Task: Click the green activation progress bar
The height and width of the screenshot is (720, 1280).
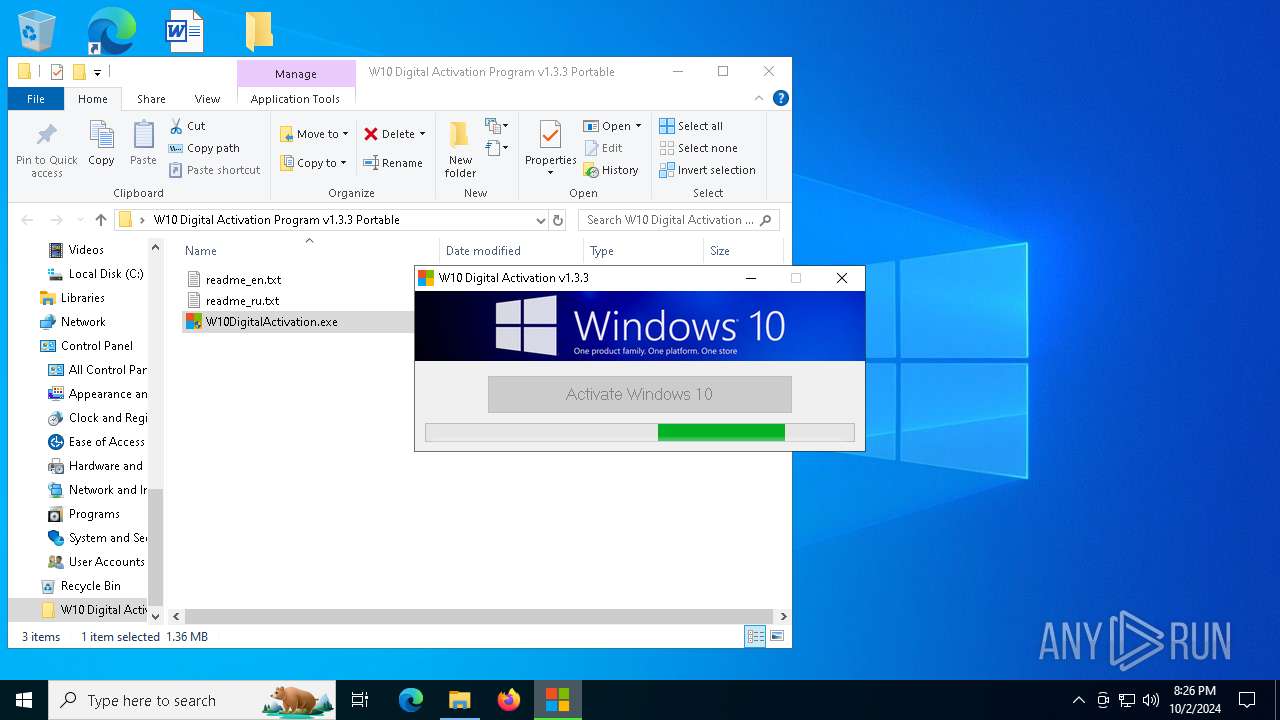Action: (640, 432)
